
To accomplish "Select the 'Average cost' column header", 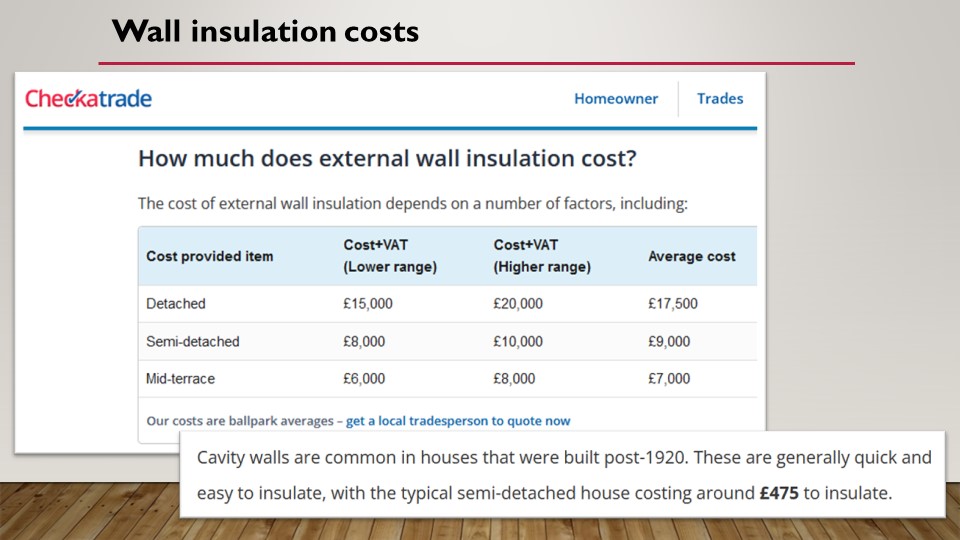I will tap(691, 256).
